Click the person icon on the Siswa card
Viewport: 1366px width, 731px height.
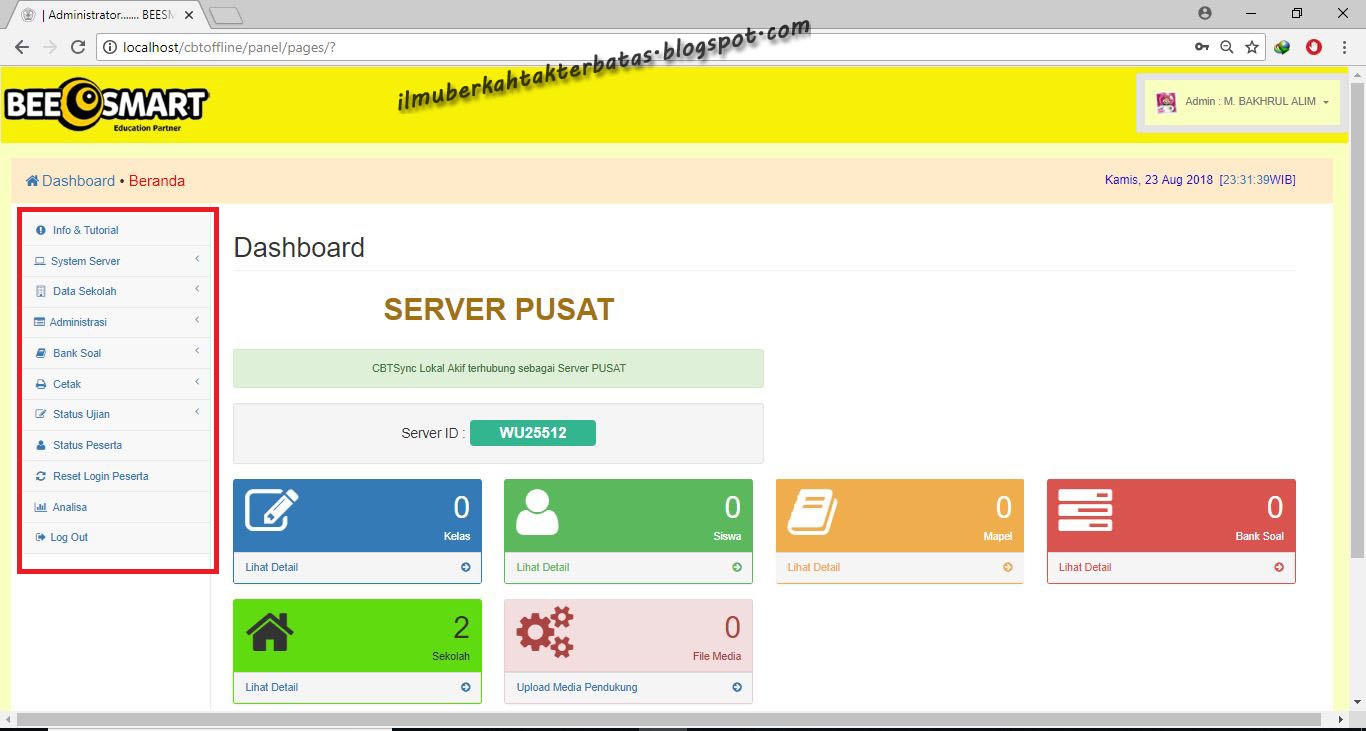point(537,510)
